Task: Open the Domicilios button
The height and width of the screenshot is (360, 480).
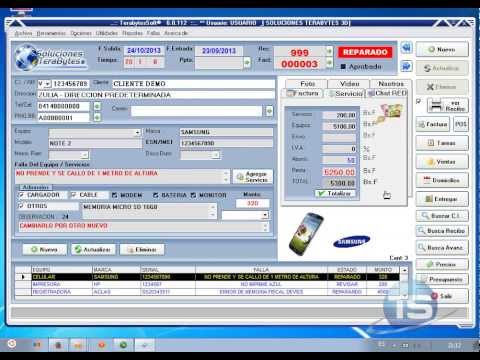Action: [x=442, y=180]
